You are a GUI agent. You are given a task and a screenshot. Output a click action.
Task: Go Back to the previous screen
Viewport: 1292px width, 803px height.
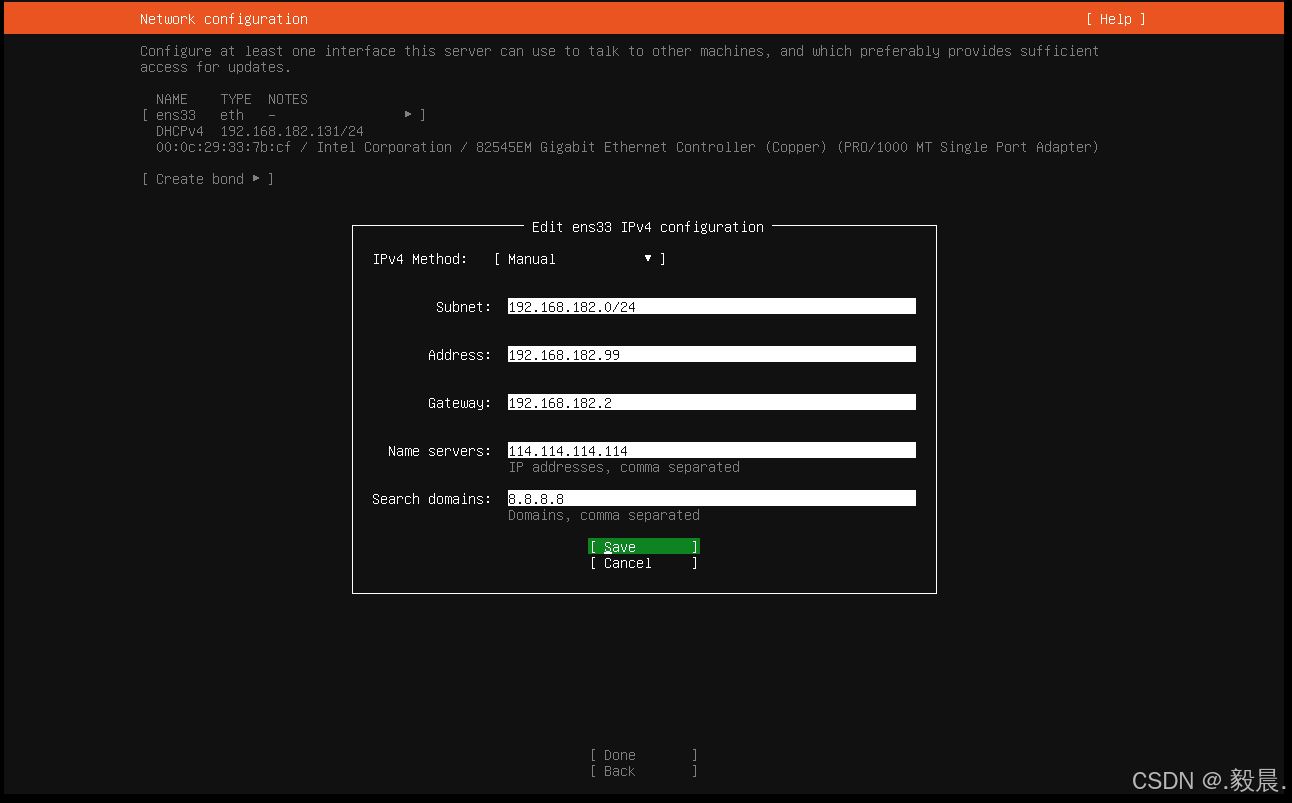(643, 771)
